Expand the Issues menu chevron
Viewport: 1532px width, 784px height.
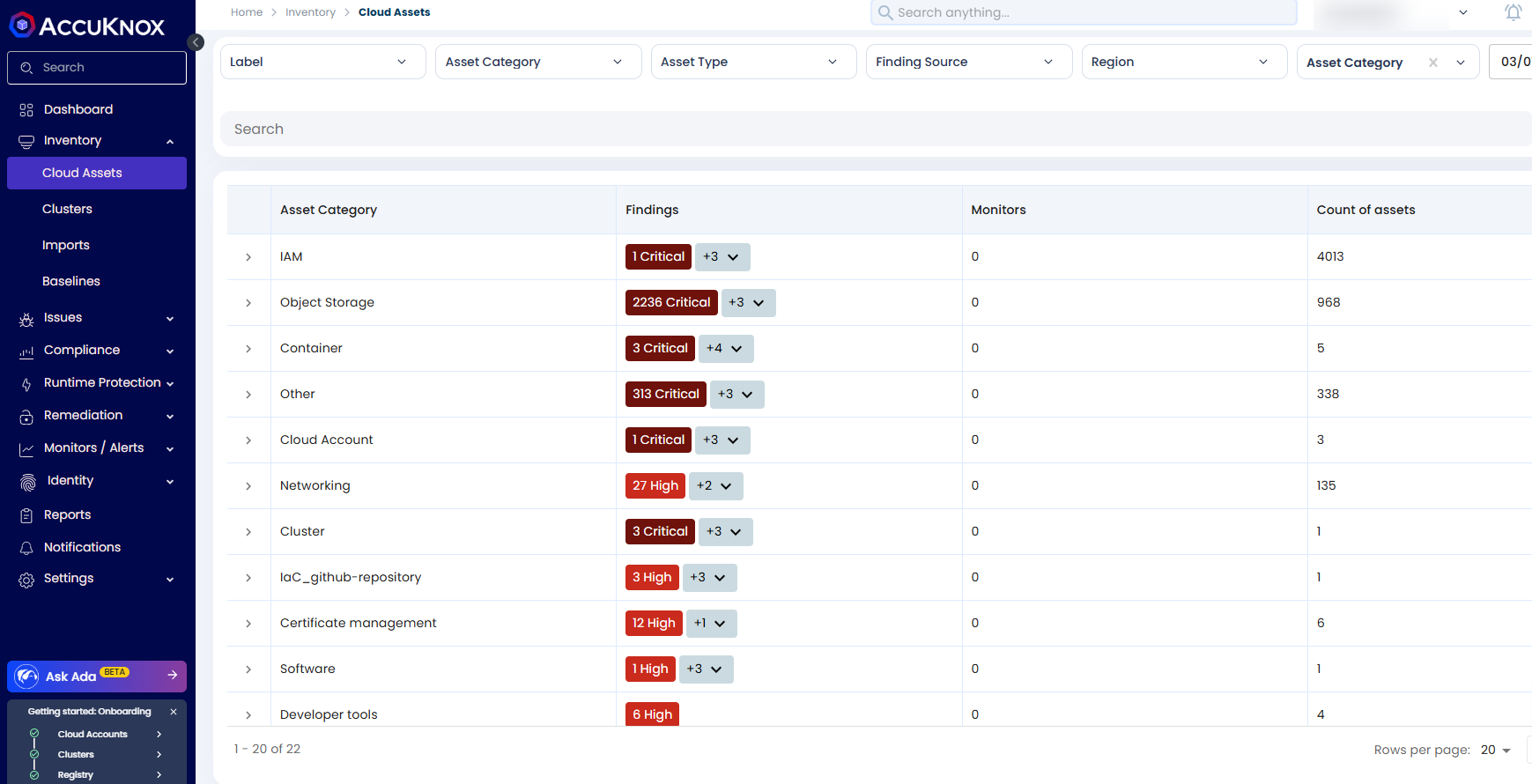(x=170, y=319)
